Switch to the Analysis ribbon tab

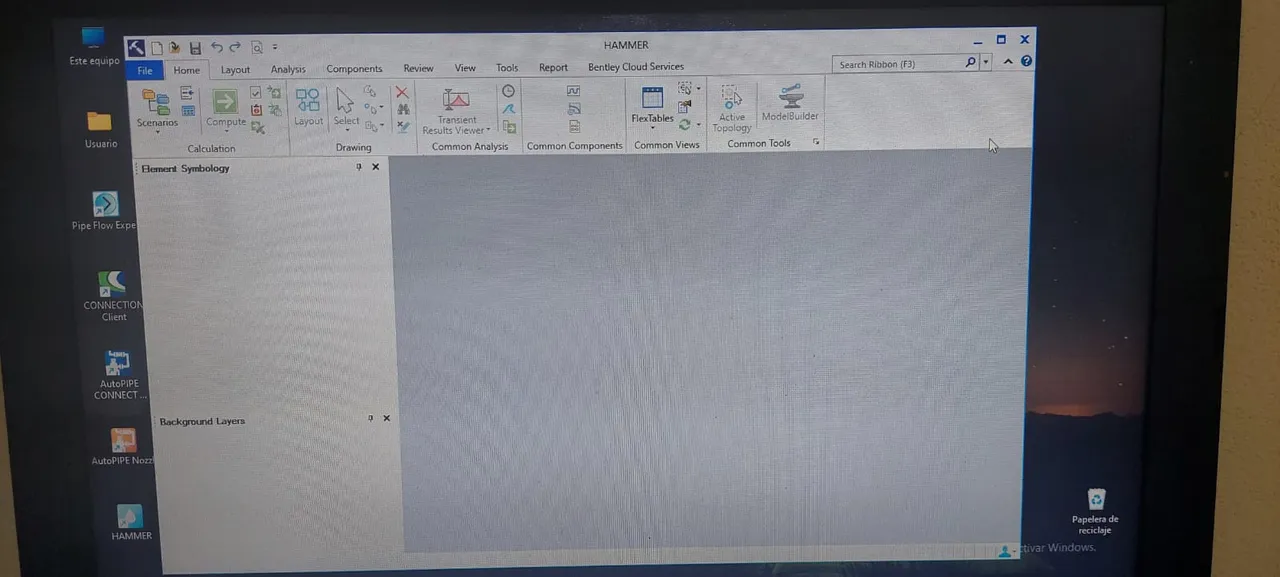[x=288, y=69]
